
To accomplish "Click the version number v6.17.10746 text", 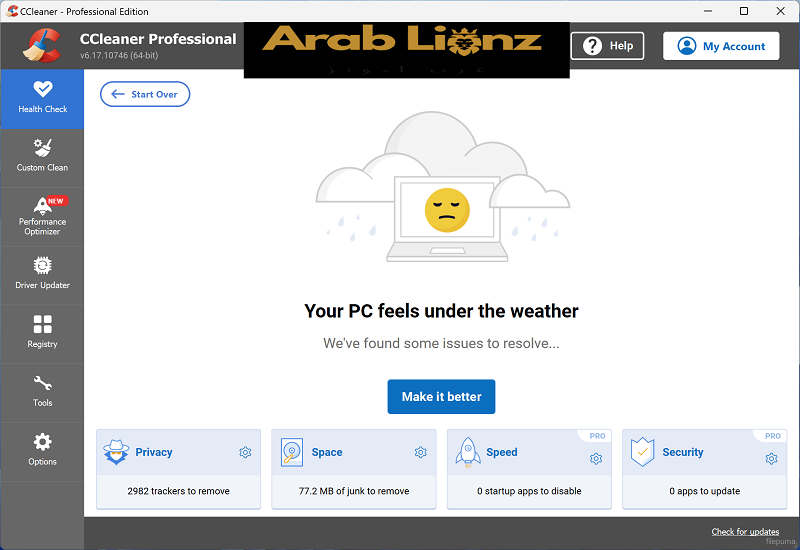I will click(x=119, y=56).
